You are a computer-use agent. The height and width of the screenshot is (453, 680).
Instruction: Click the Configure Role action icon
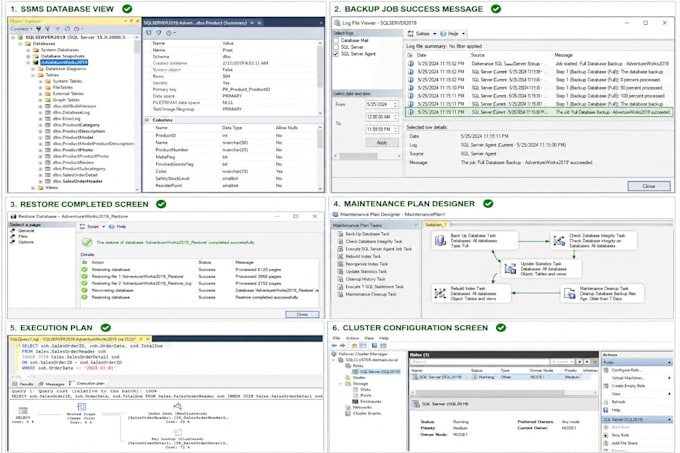pos(606,371)
